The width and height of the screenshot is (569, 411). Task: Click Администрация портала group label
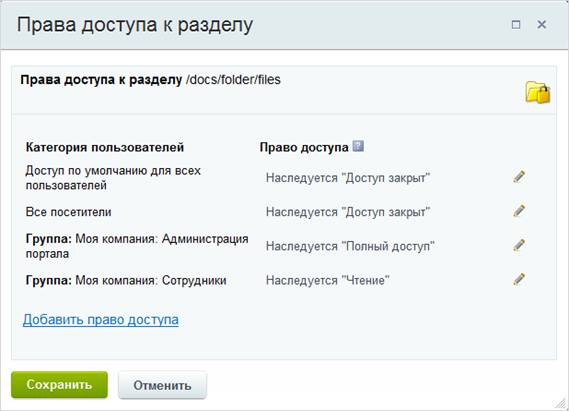(137, 246)
